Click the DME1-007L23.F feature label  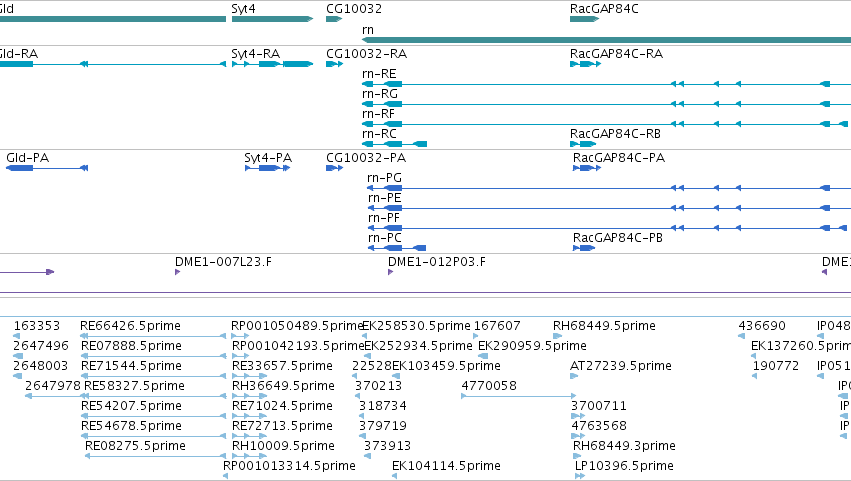click(223, 262)
